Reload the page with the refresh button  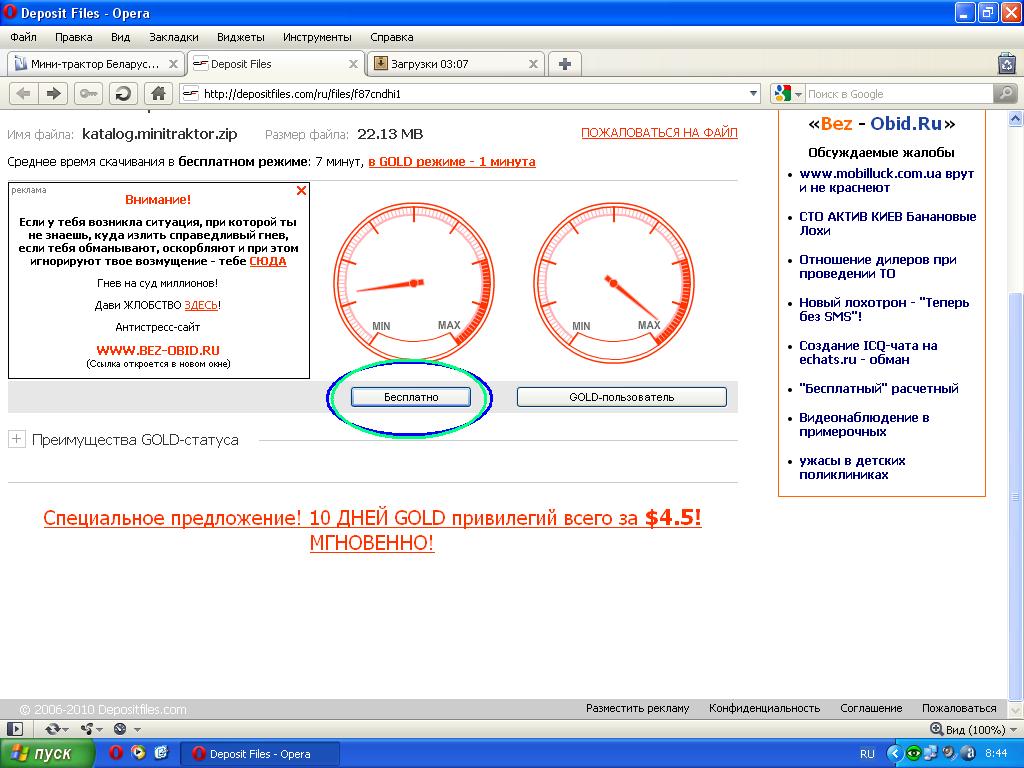click(x=123, y=94)
